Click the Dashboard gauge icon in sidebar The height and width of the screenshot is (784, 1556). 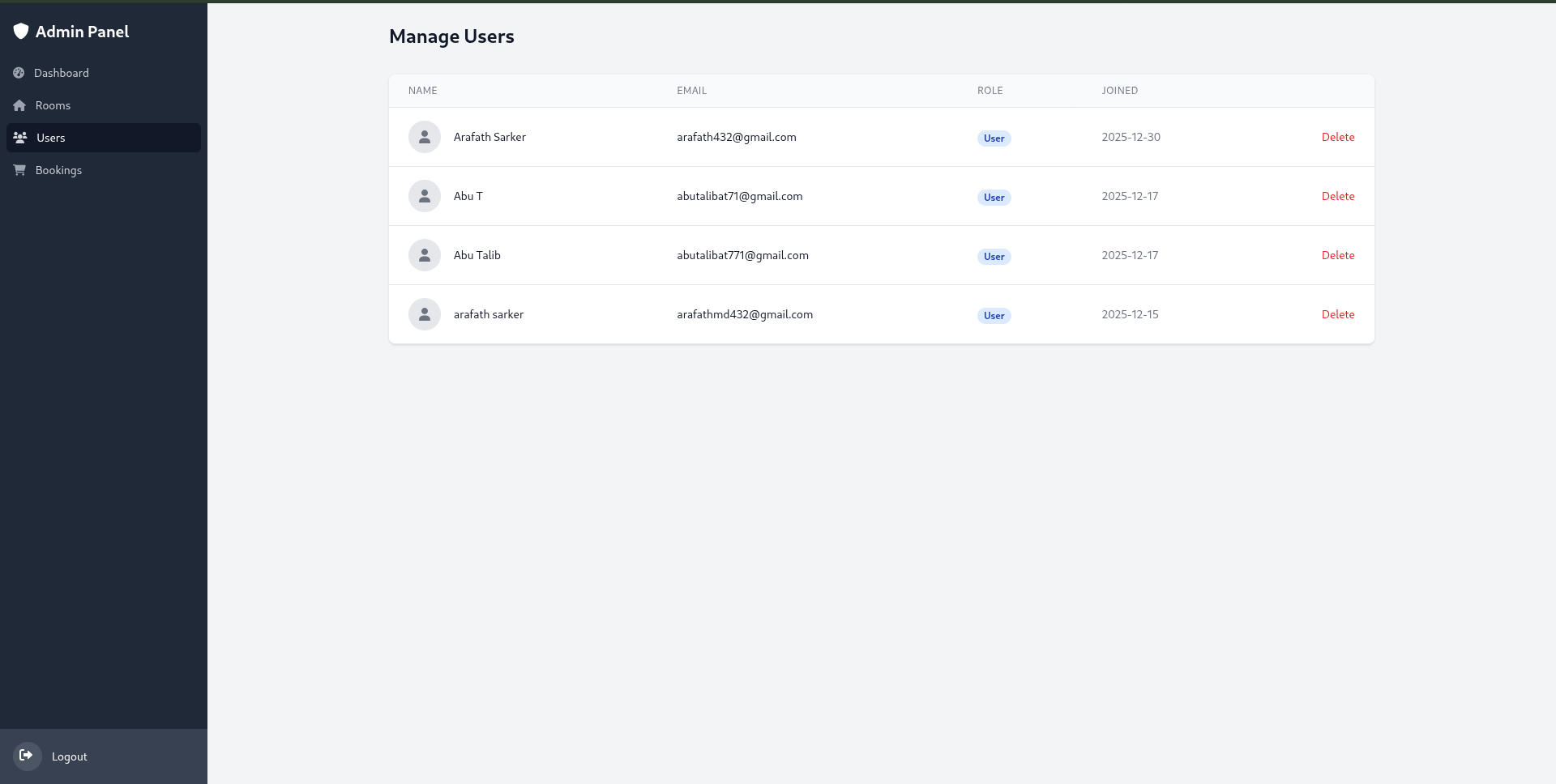19,73
